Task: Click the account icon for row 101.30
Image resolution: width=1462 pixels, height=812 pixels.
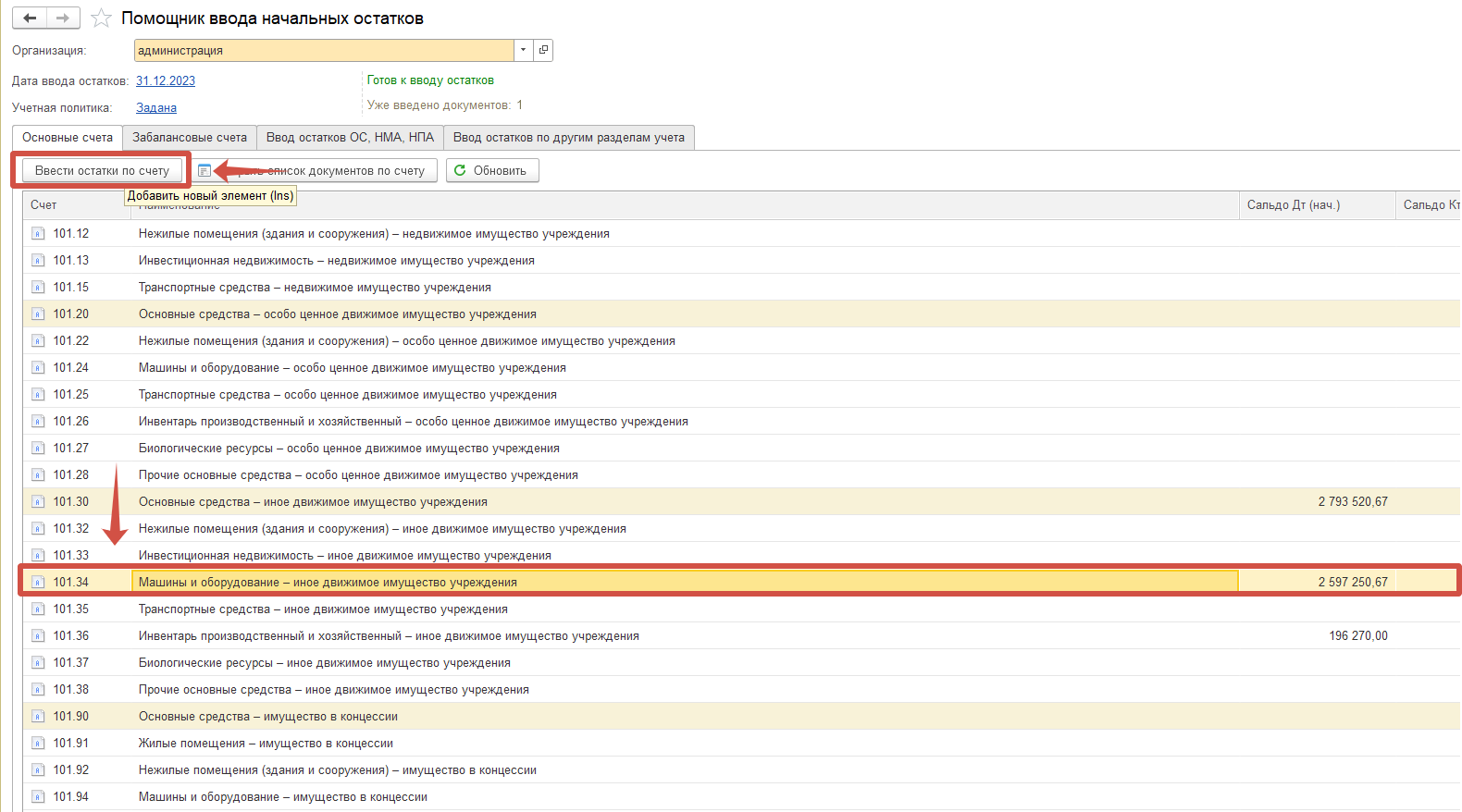Action: click(38, 502)
